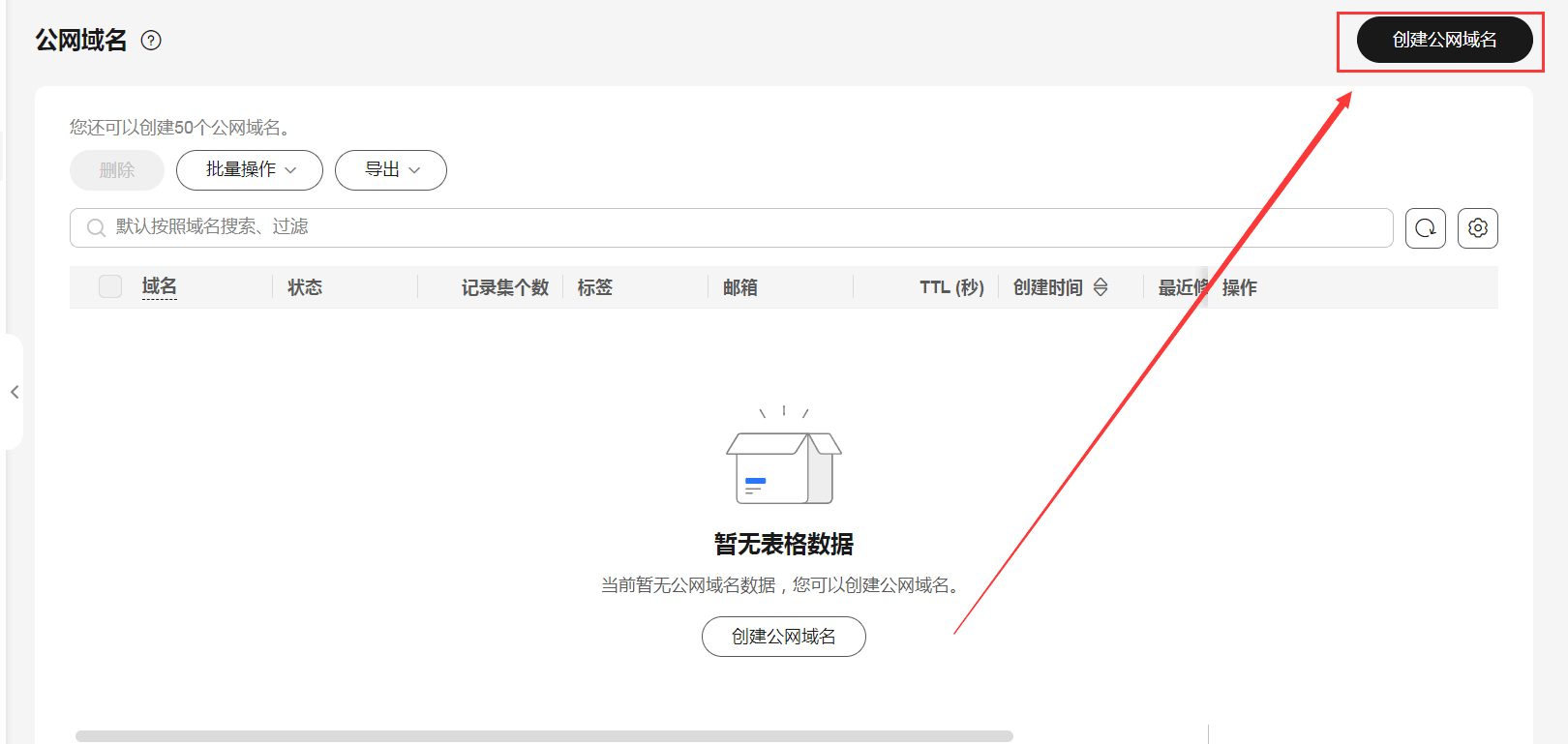This screenshot has height=744, width=1568.
Task: Click the refresh icon next to search
Action: [1425, 228]
